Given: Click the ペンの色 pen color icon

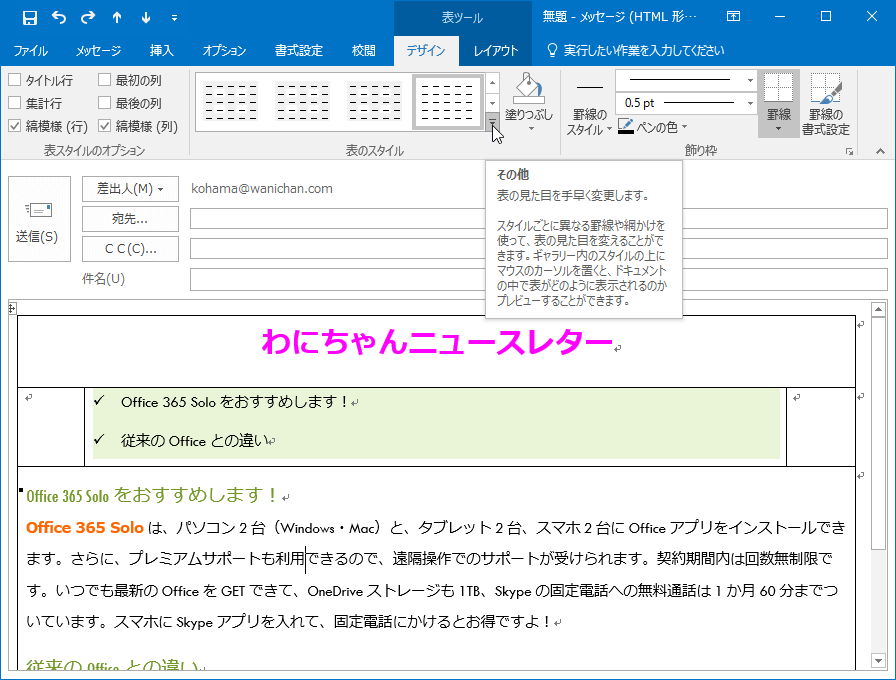Looking at the screenshot, I should (x=626, y=126).
